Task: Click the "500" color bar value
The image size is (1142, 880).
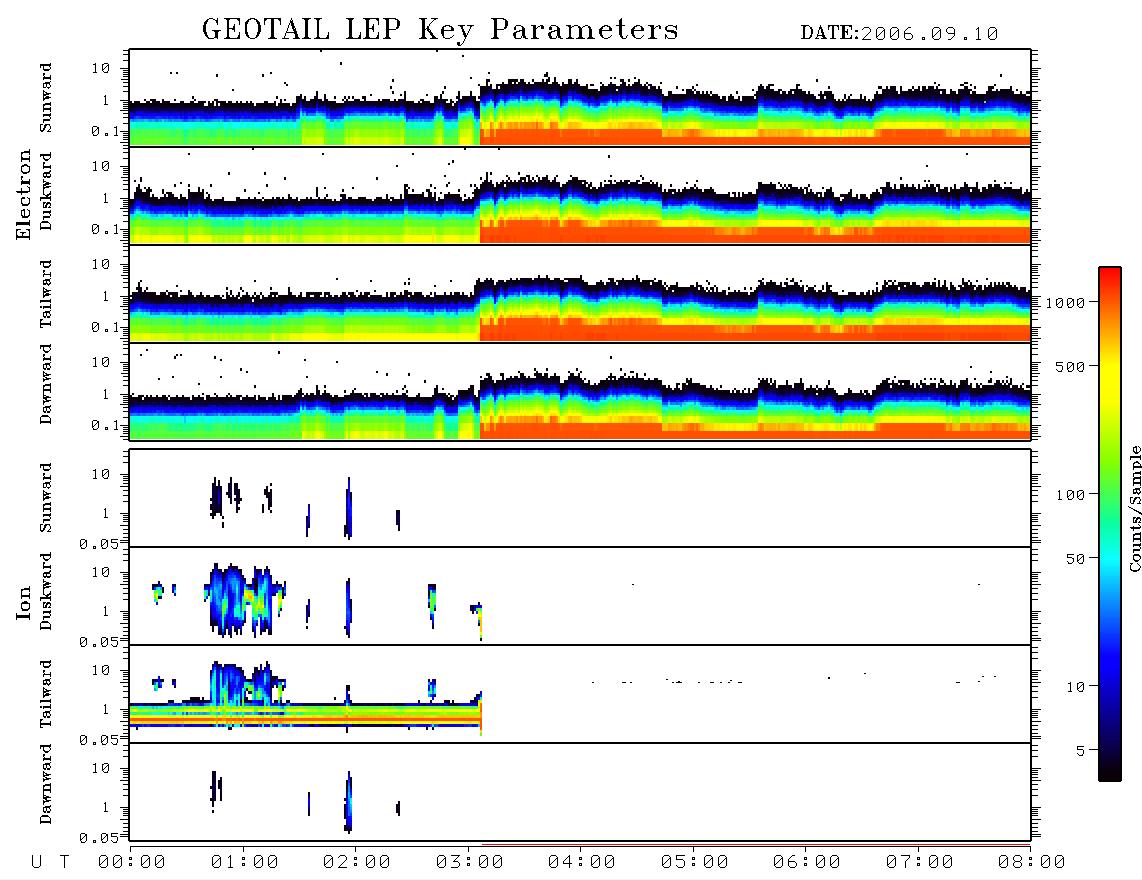Action: (x=1070, y=366)
